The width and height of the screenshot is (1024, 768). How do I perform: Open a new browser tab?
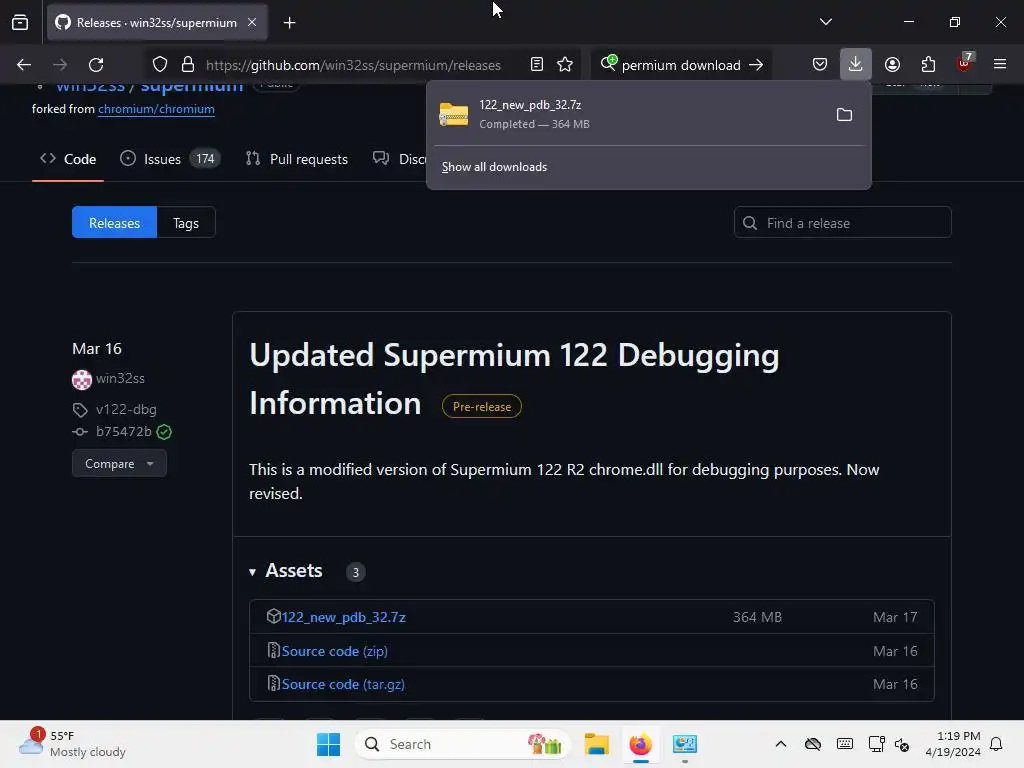[x=289, y=23]
